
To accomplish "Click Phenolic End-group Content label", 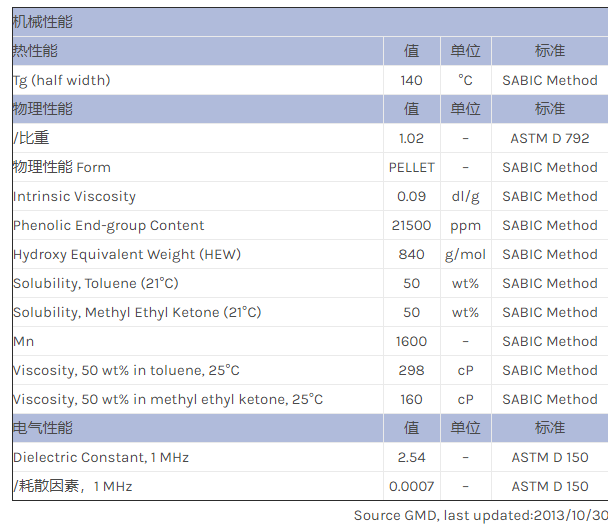I will 108,225.
